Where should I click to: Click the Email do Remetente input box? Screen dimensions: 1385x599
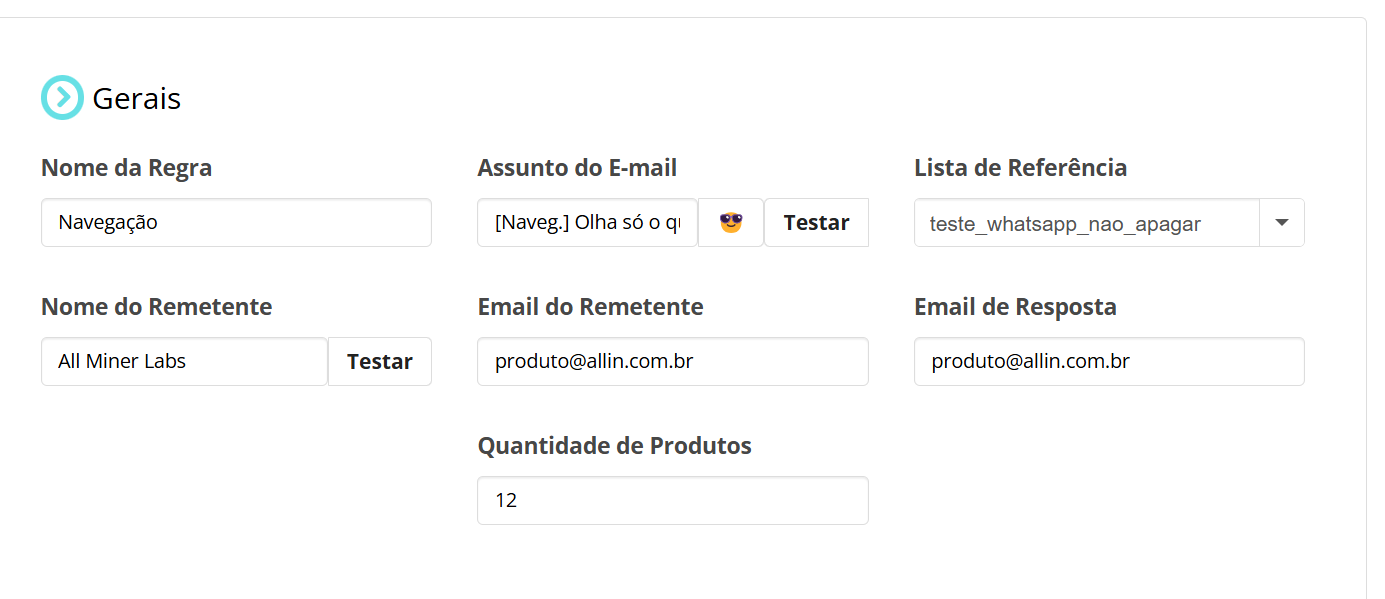click(673, 361)
